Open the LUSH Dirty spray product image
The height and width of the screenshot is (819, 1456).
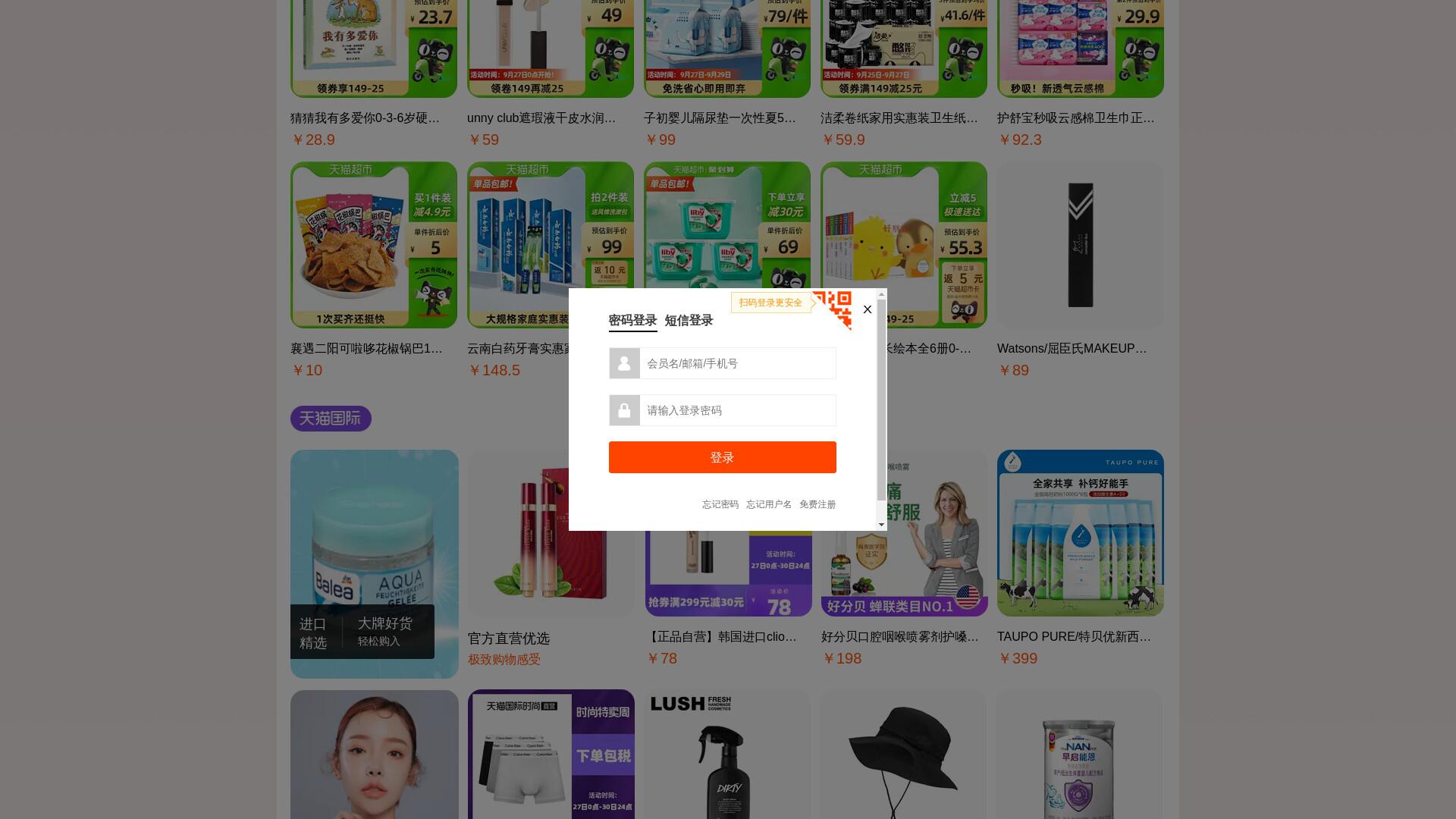point(726,754)
